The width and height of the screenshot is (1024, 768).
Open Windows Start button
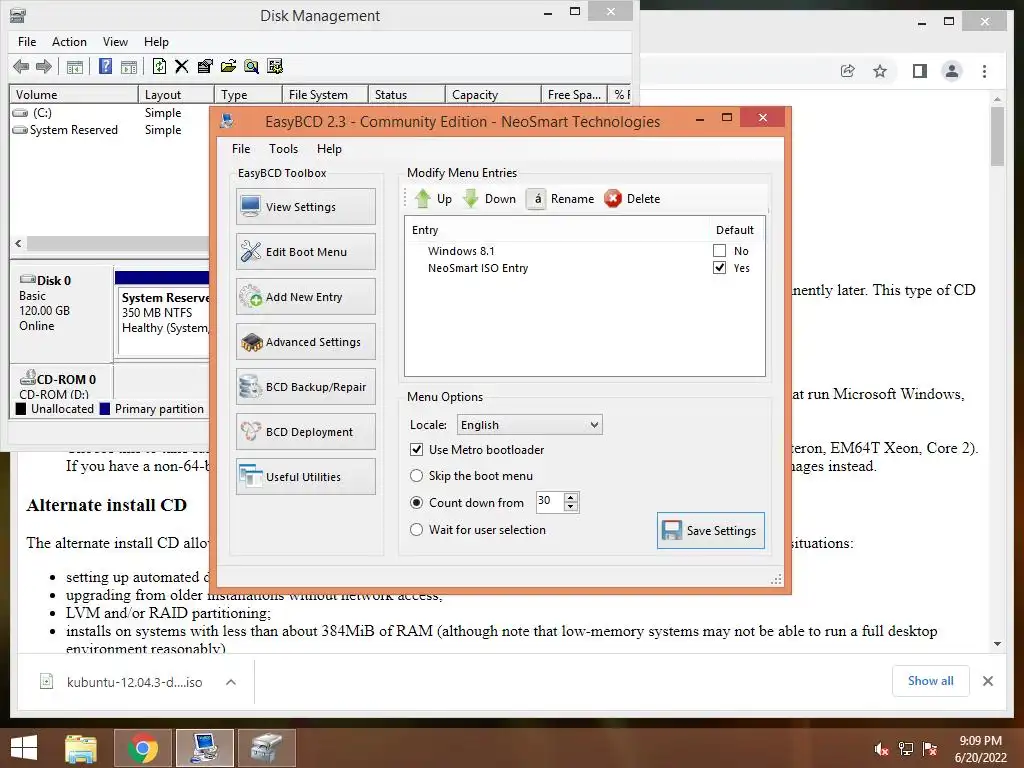point(24,748)
